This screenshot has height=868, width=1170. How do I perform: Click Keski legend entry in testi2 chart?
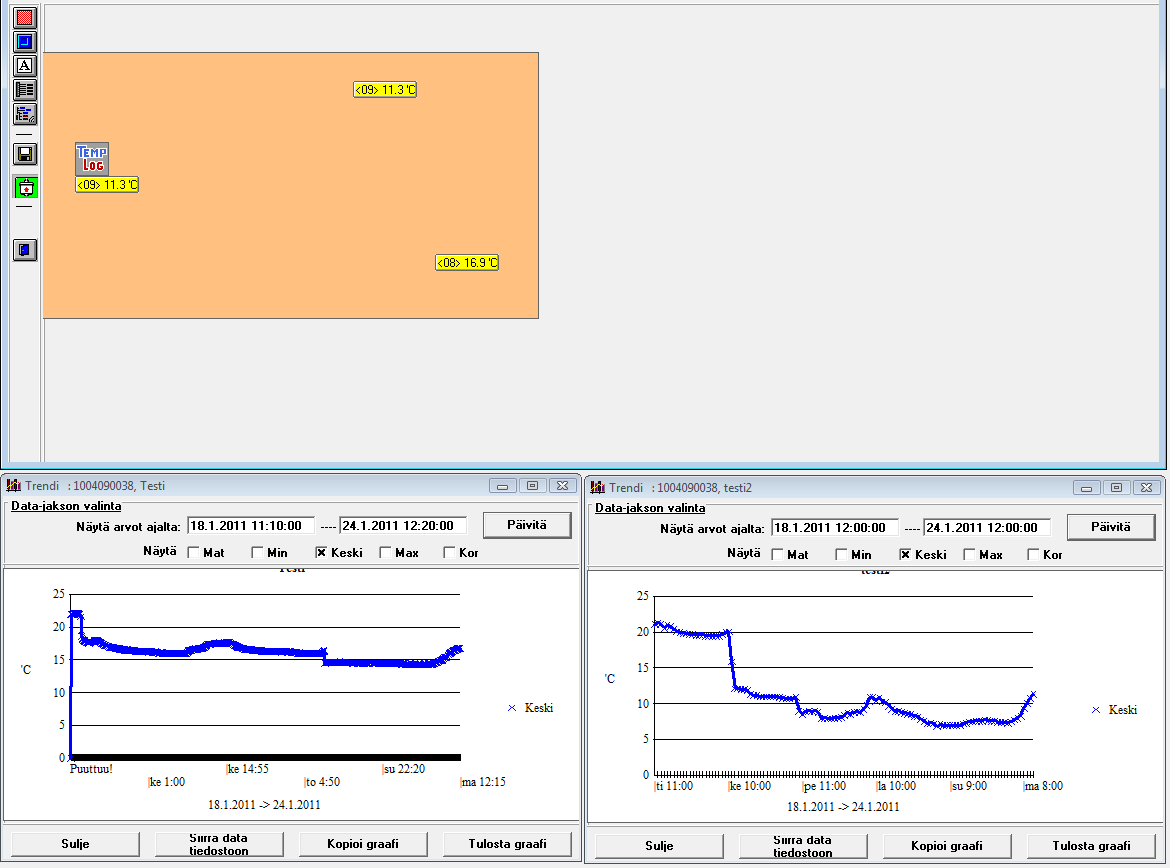[x=1115, y=710]
